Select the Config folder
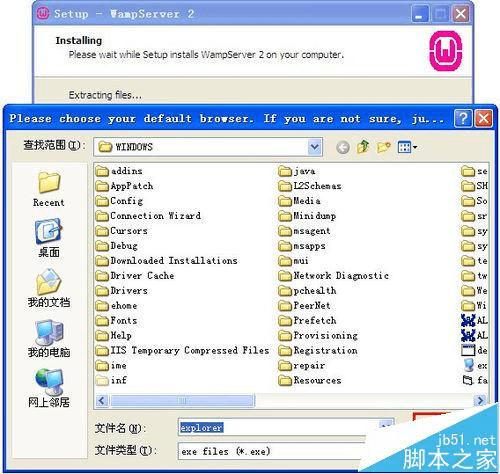 pyautogui.click(x=119, y=201)
